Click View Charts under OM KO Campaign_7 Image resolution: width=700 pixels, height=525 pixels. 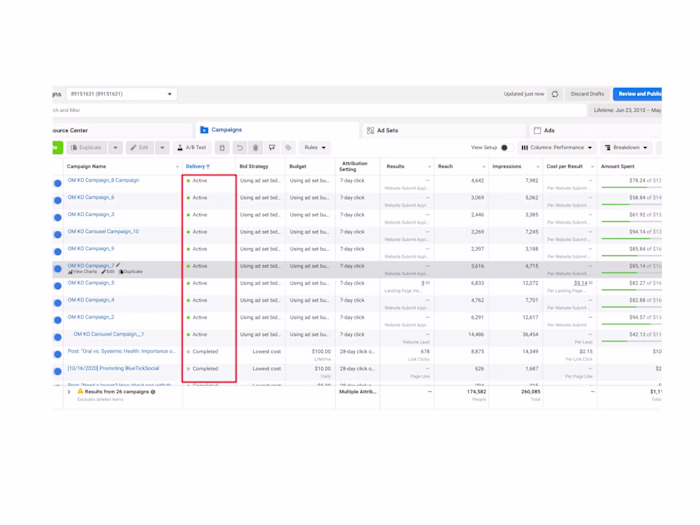(x=83, y=272)
